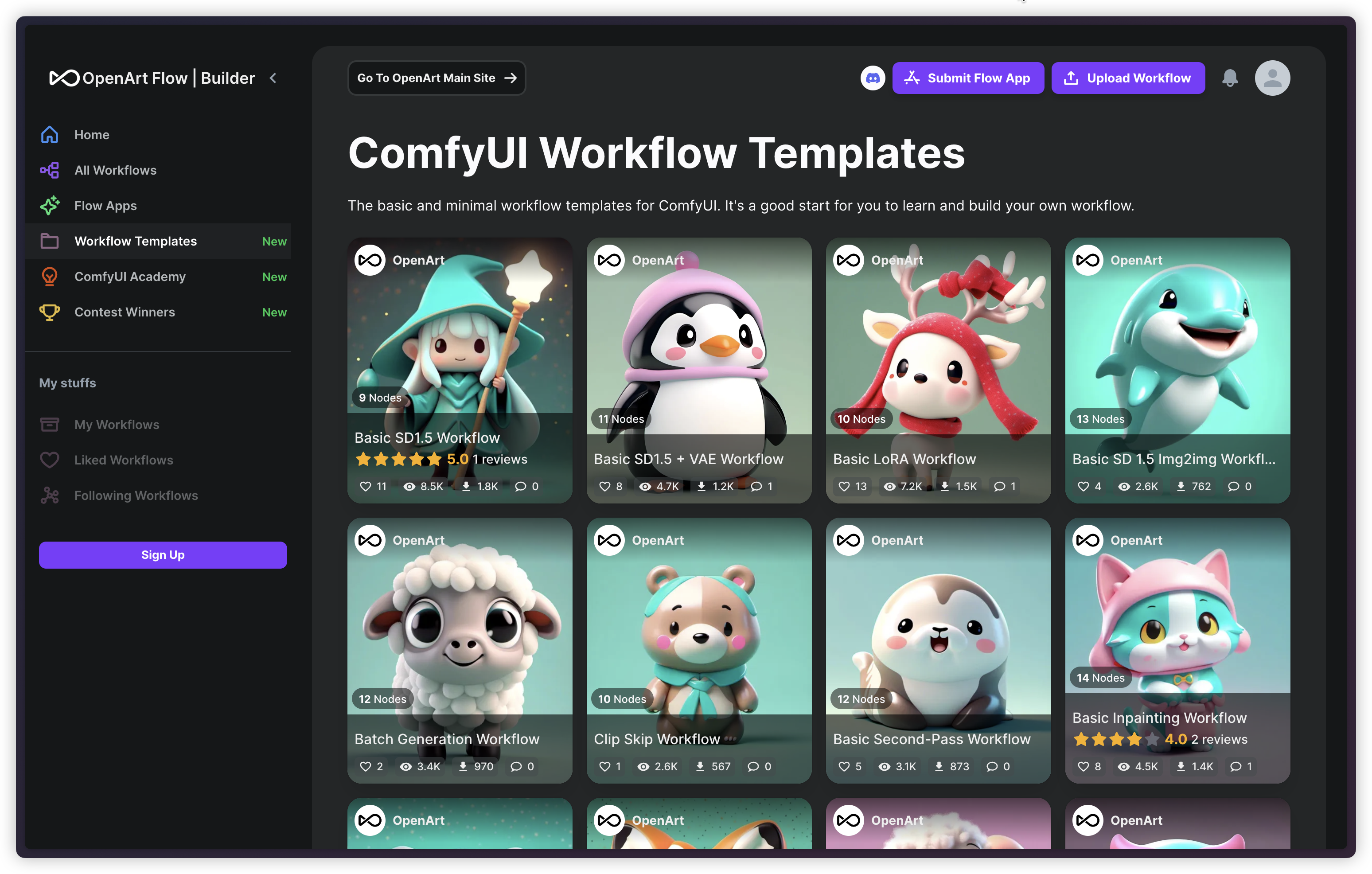
Task: Click views eye icon on Batch Generation Workflow
Action: click(405, 767)
